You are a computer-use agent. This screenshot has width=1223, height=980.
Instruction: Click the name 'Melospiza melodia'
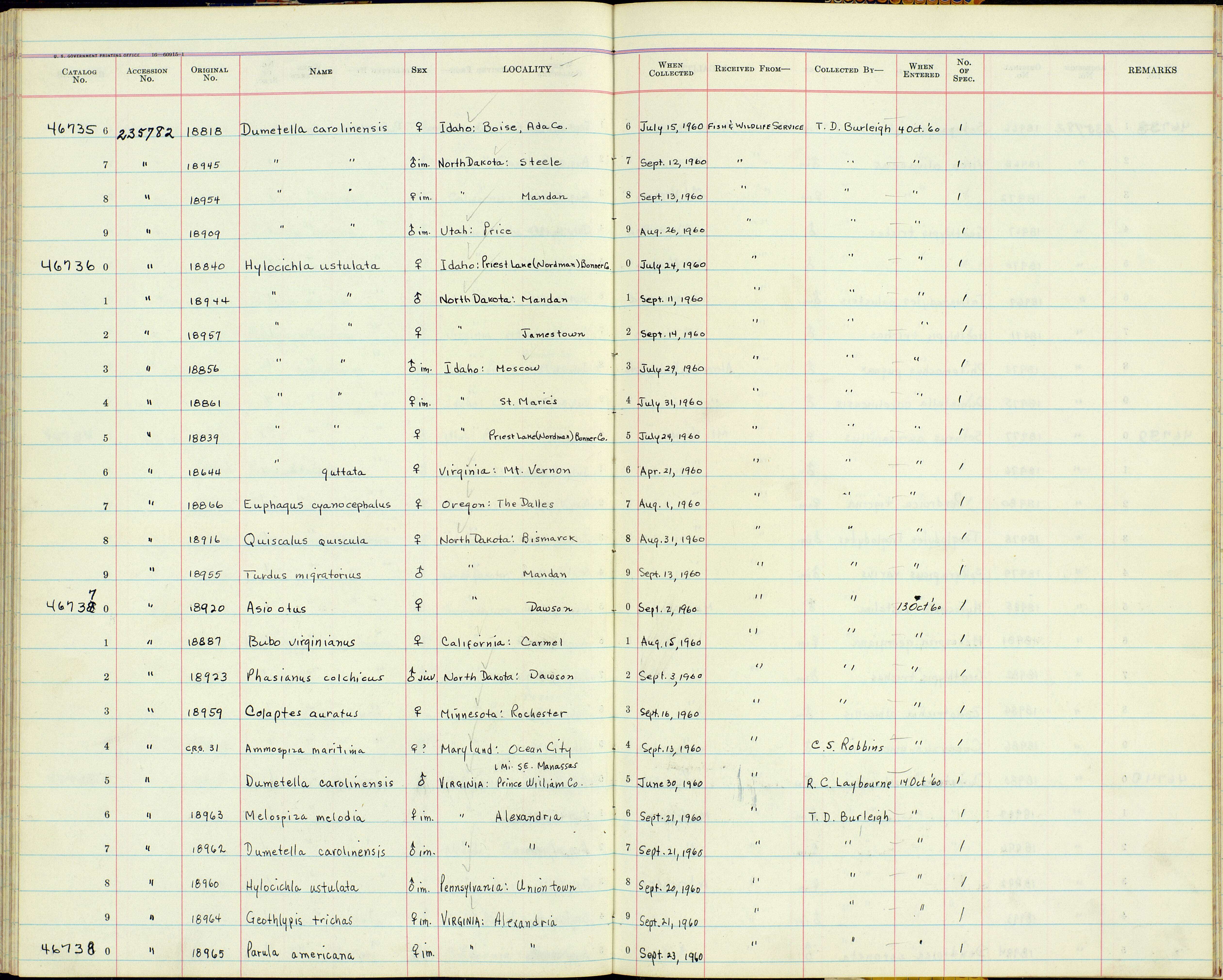[305, 816]
